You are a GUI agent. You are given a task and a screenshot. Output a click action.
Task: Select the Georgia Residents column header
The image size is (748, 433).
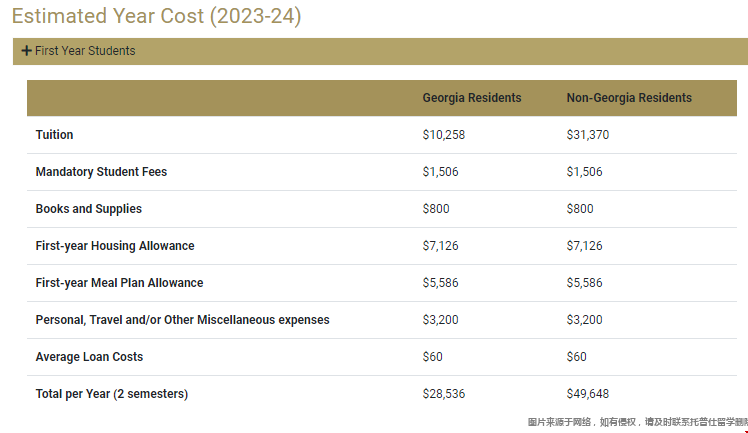coord(471,98)
